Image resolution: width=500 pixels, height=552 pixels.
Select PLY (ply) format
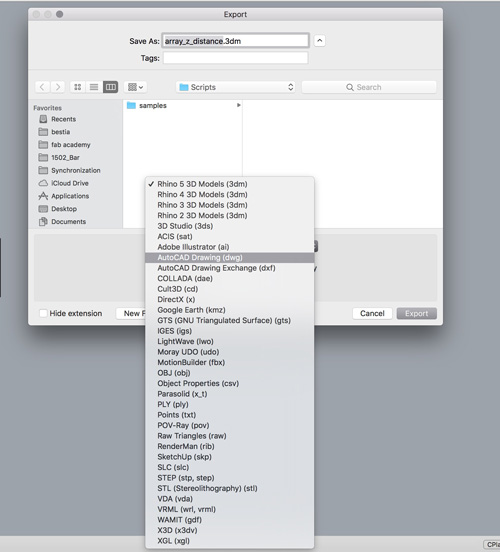click(x=230, y=404)
